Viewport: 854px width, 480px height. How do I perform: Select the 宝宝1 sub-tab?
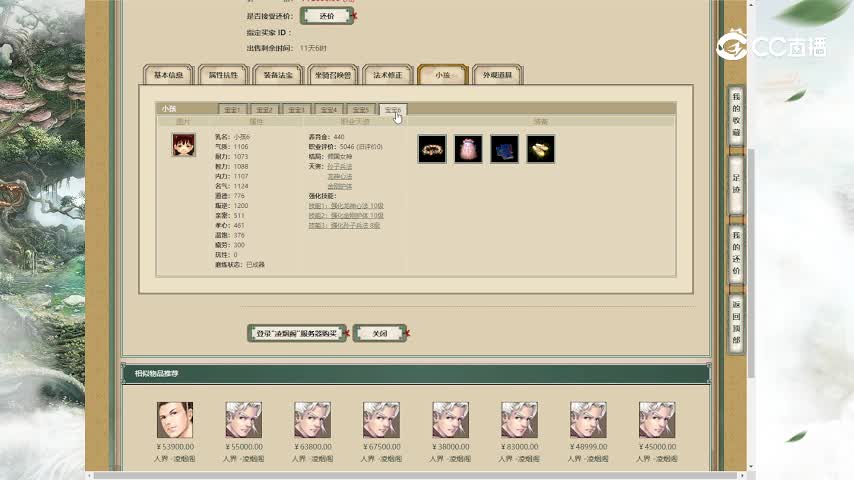233,109
